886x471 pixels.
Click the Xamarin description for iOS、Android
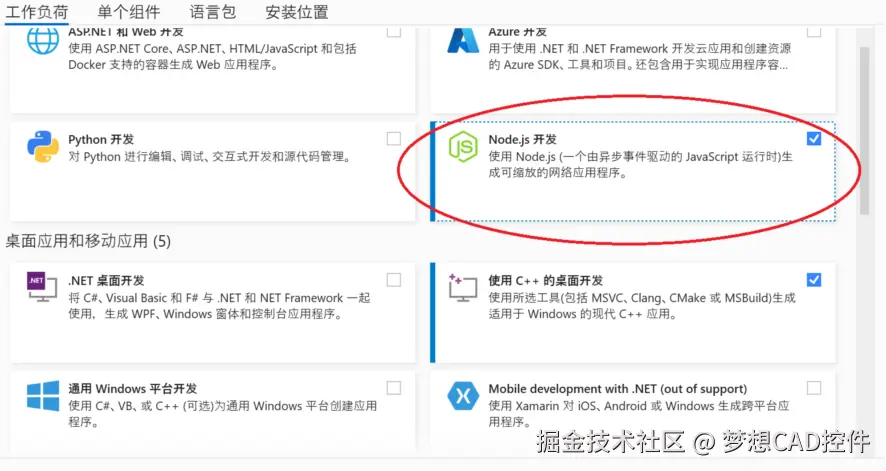pyautogui.click(x=639, y=414)
